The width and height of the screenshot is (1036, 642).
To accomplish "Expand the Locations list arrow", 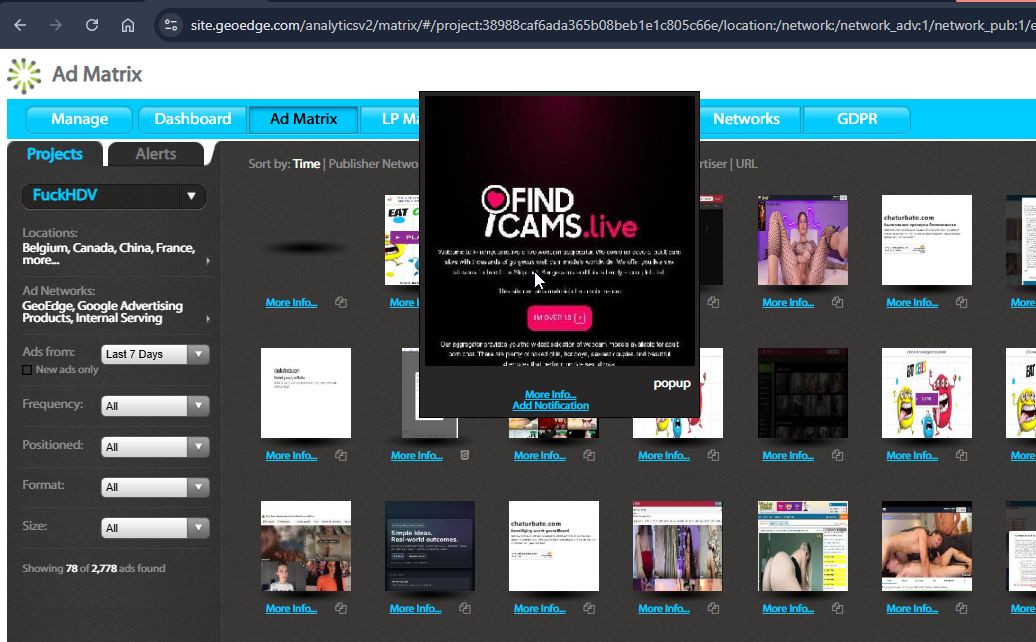I will tap(208, 261).
